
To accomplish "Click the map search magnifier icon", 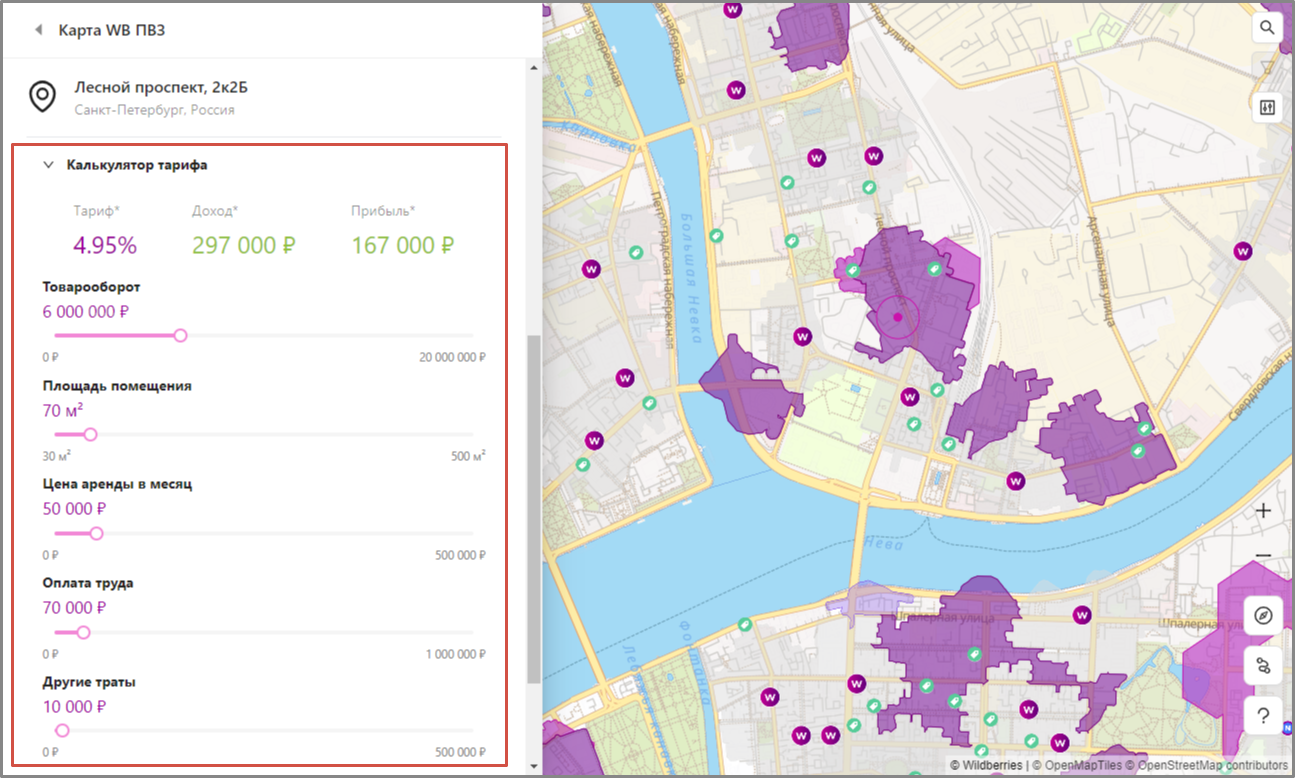I will click(x=1267, y=28).
